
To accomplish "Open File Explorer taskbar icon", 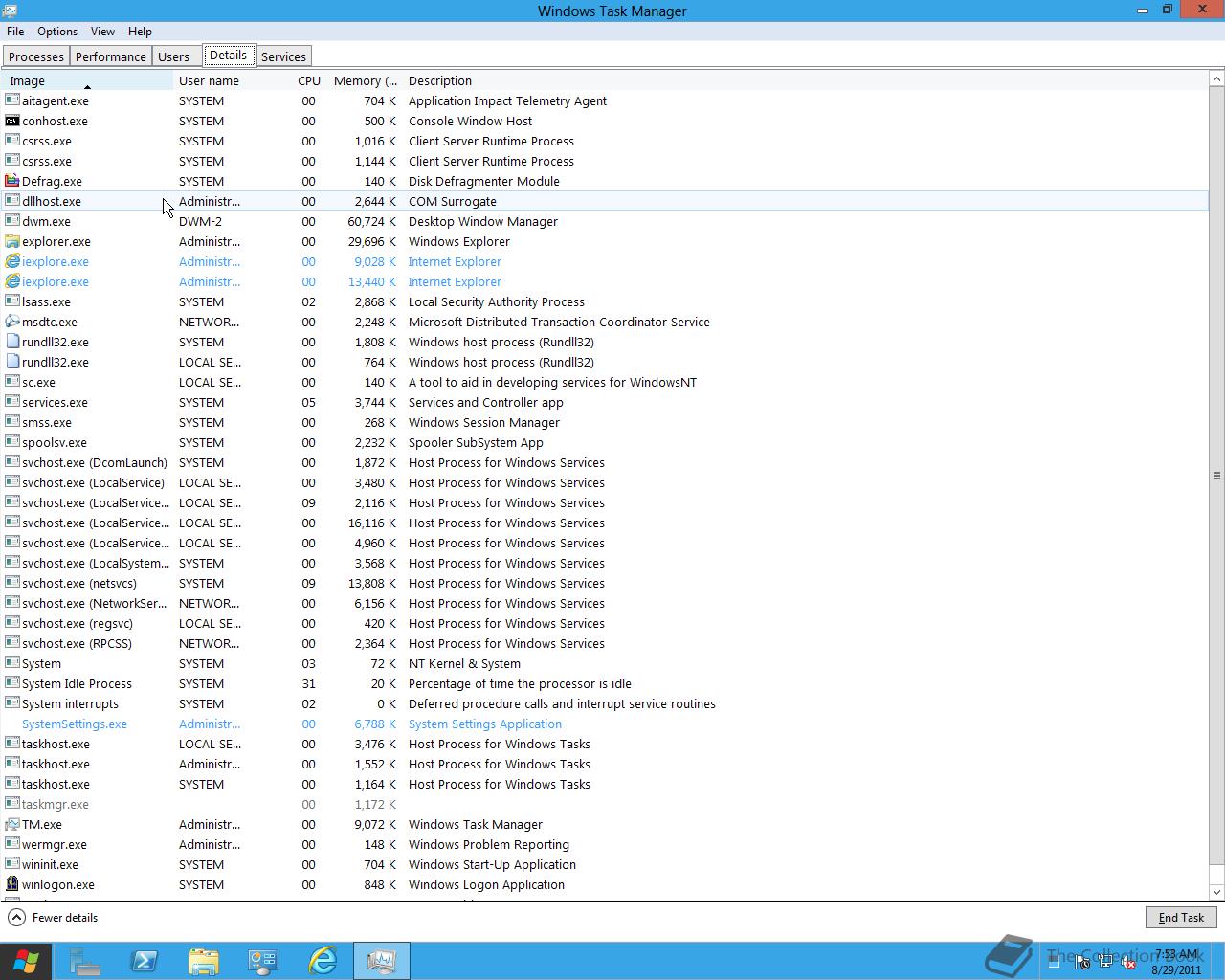I will [204, 961].
